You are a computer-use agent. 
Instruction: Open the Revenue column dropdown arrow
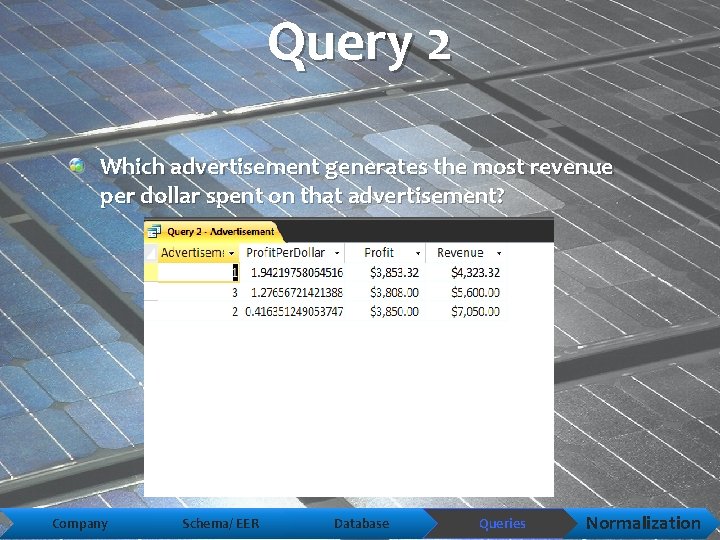pos(499,253)
